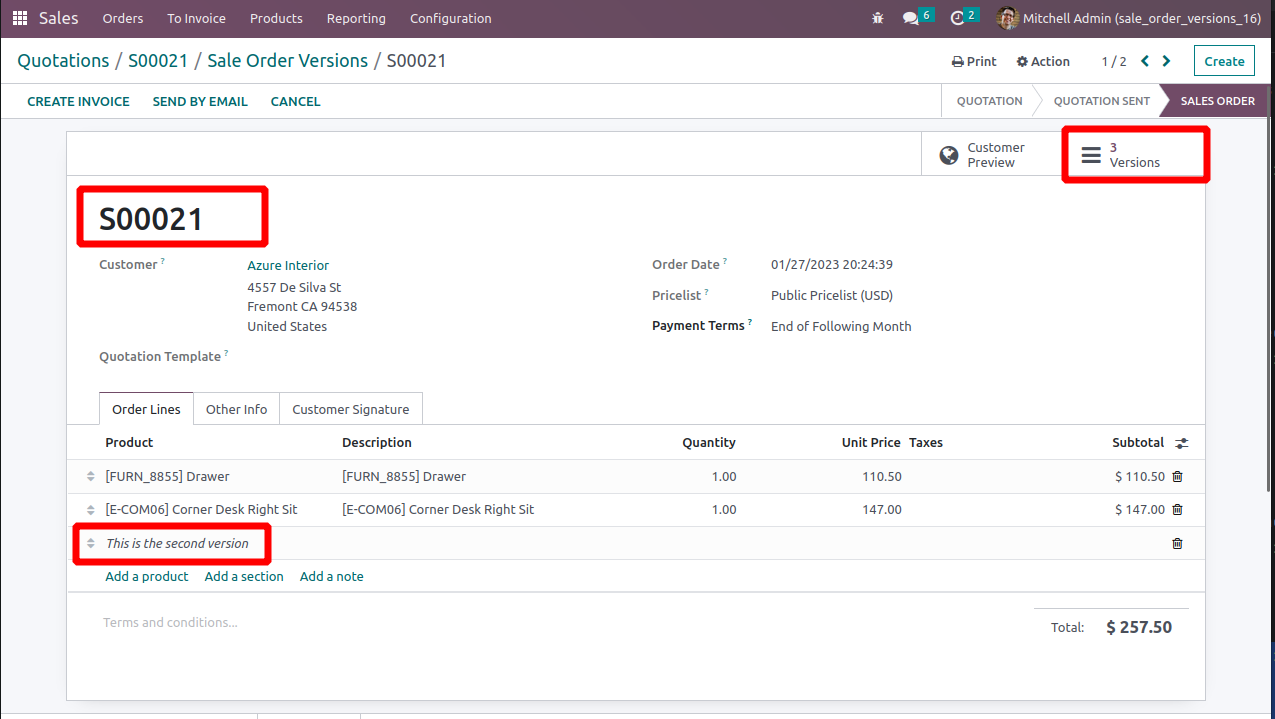Click Quantity column header
This screenshot has width=1275, height=719.
coord(709,443)
